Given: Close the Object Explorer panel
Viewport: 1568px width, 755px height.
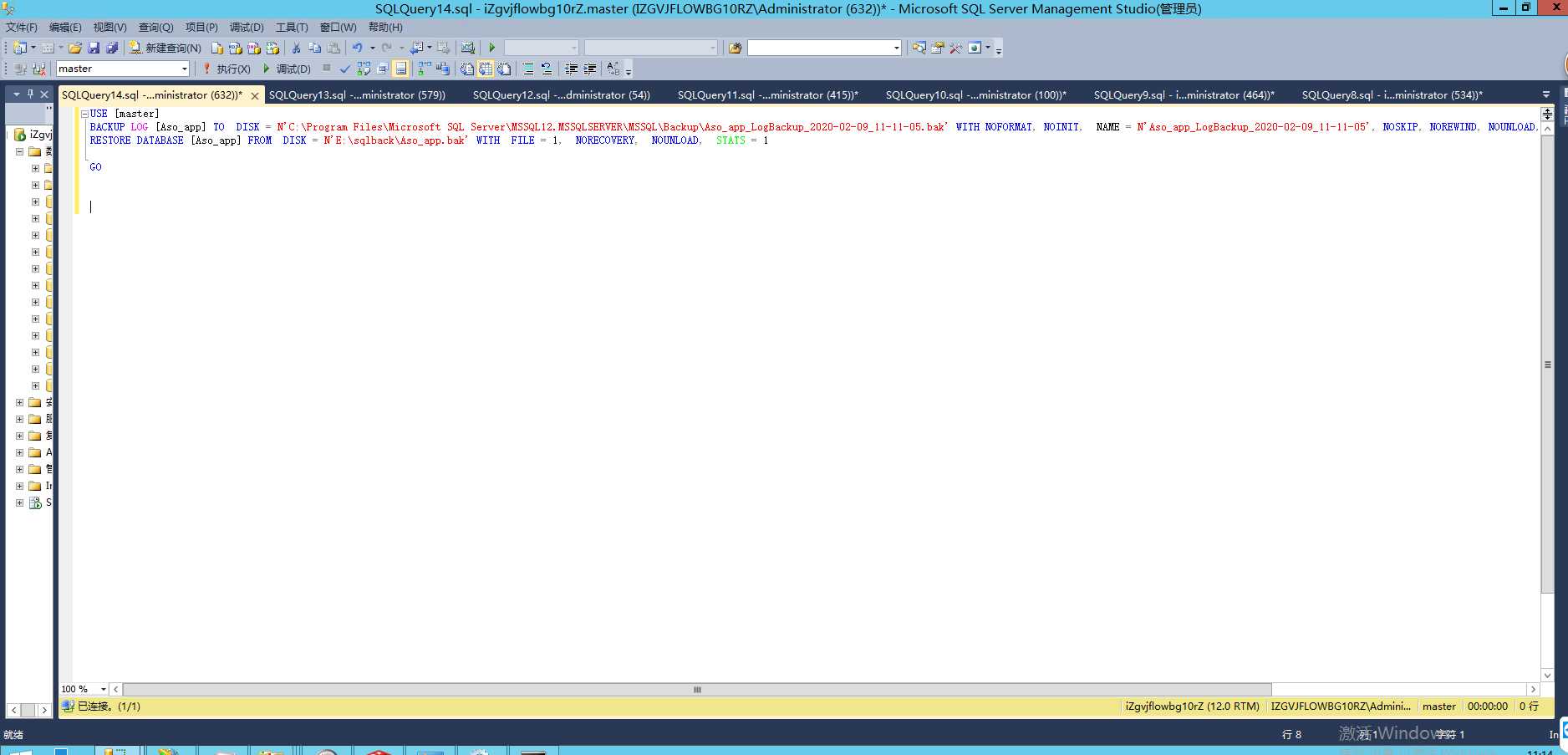Looking at the screenshot, I should click(45, 94).
